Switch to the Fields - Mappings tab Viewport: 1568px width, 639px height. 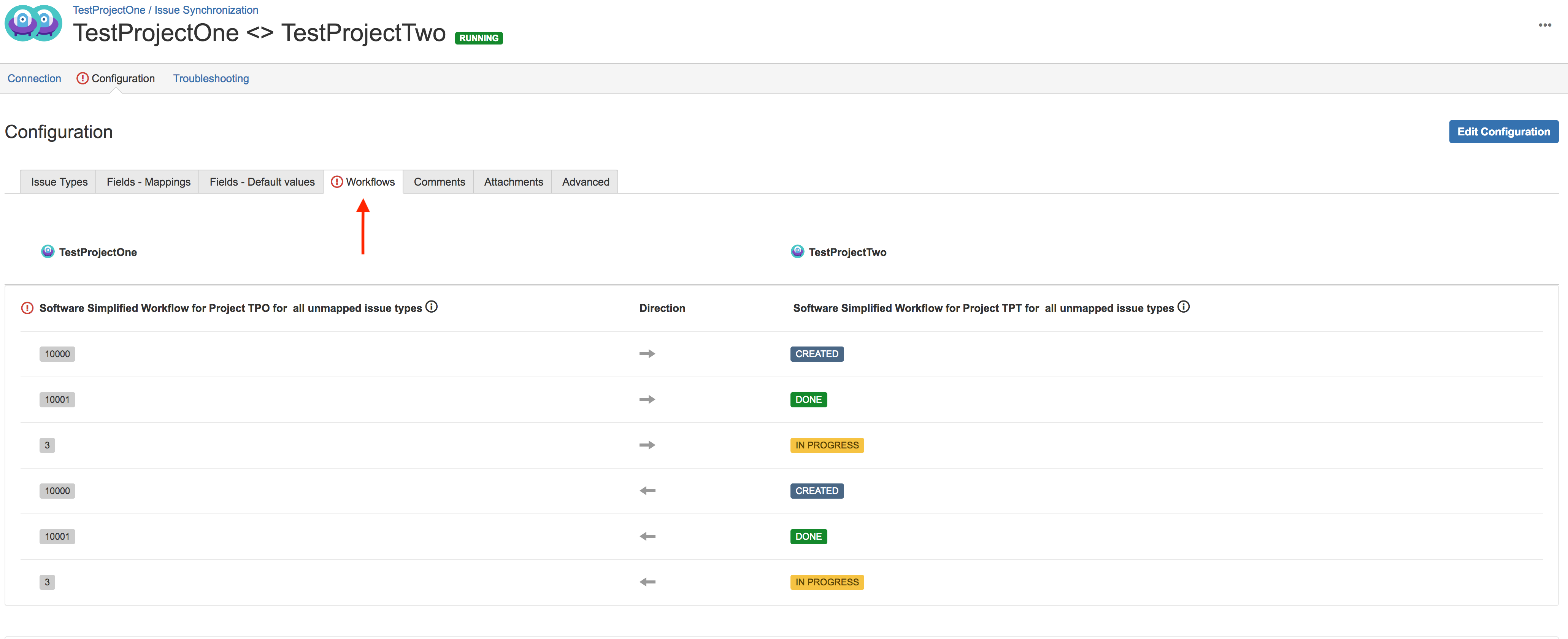148,181
